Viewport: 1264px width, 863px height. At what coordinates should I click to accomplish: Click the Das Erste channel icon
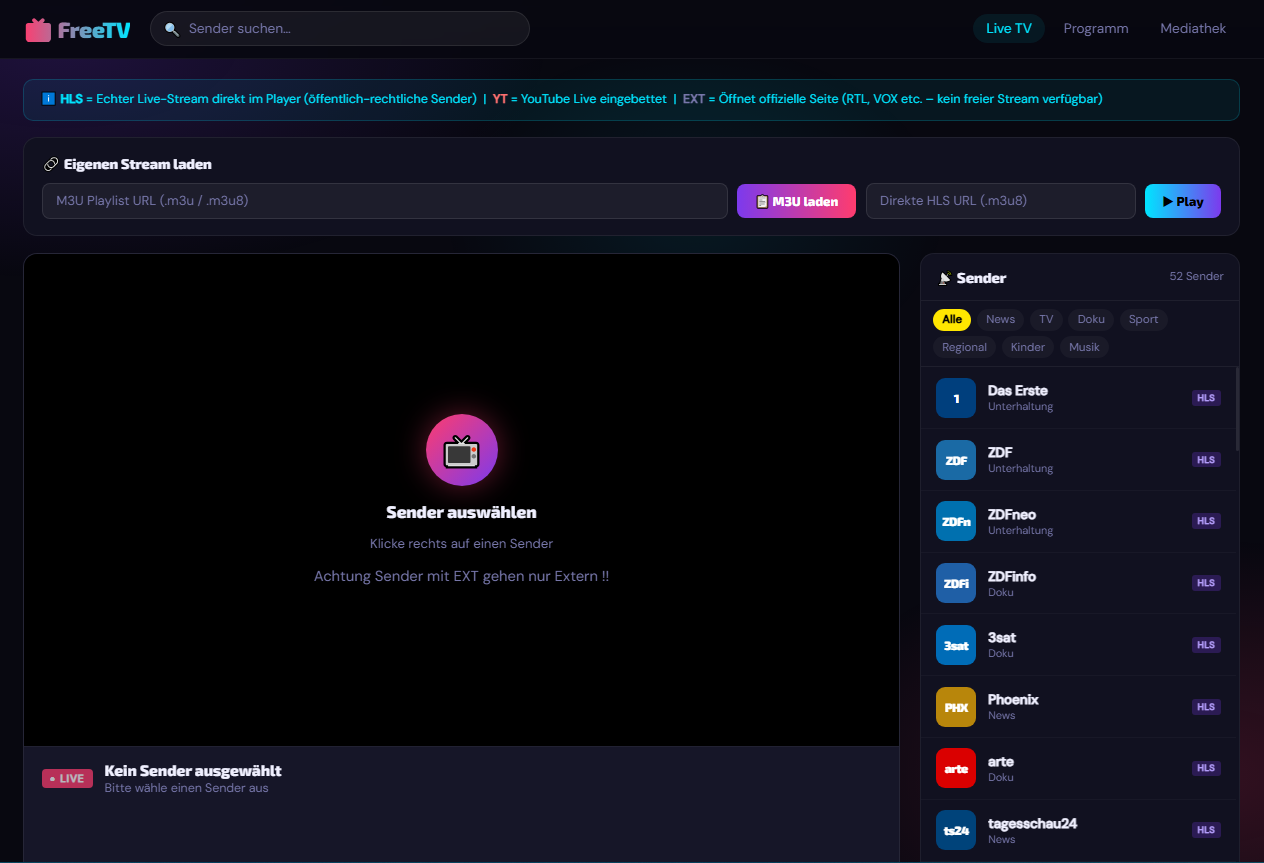click(x=955, y=398)
